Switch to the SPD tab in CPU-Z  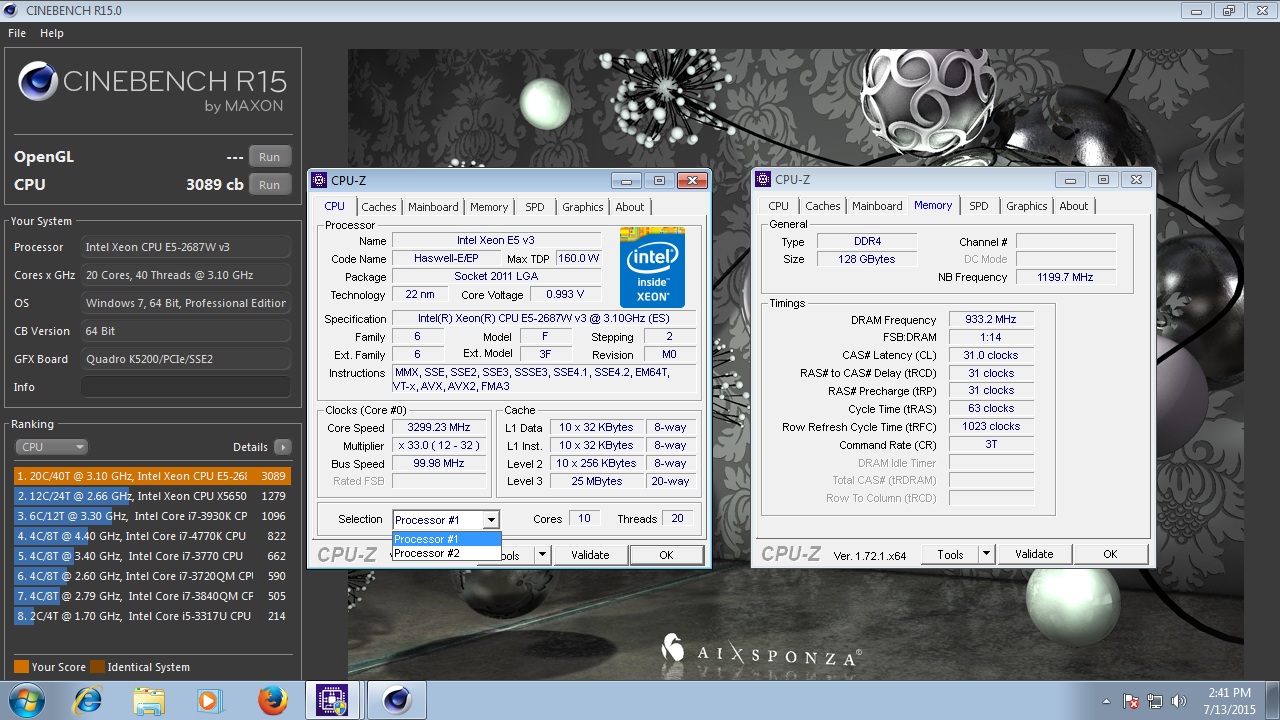tap(535, 207)
